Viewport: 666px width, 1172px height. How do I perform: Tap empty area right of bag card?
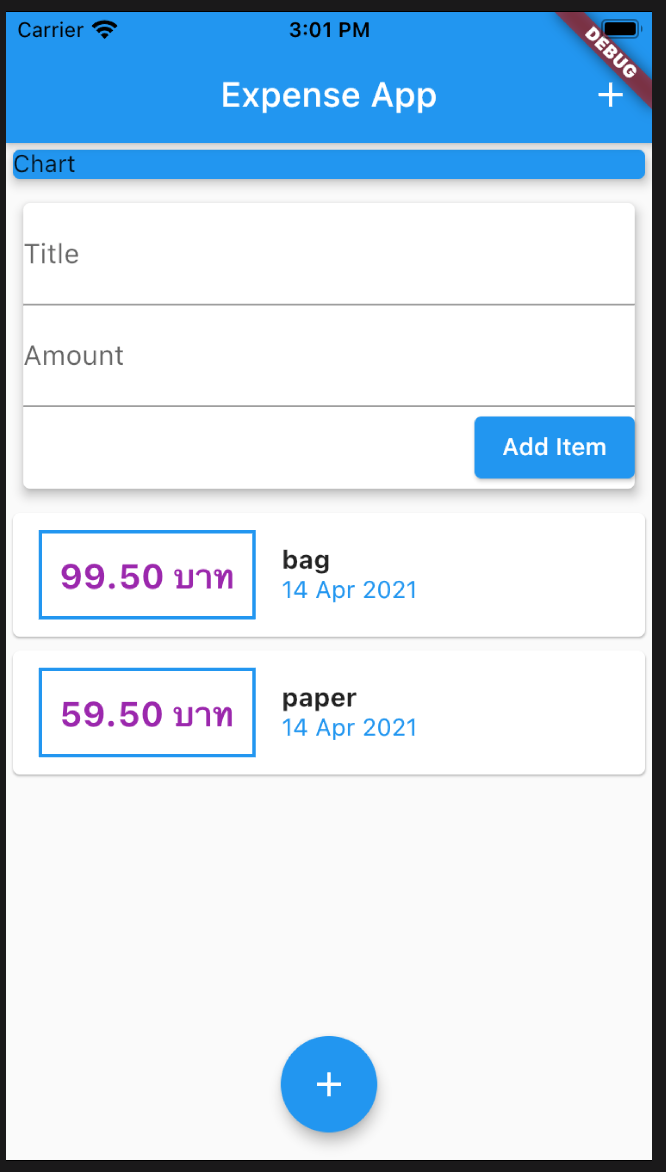click(540, 575)
